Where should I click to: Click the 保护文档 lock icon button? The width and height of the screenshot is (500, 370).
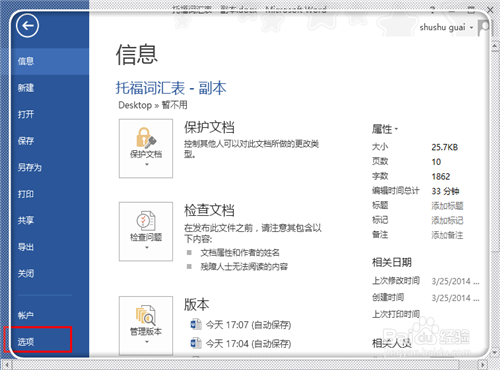click(146, 148)
